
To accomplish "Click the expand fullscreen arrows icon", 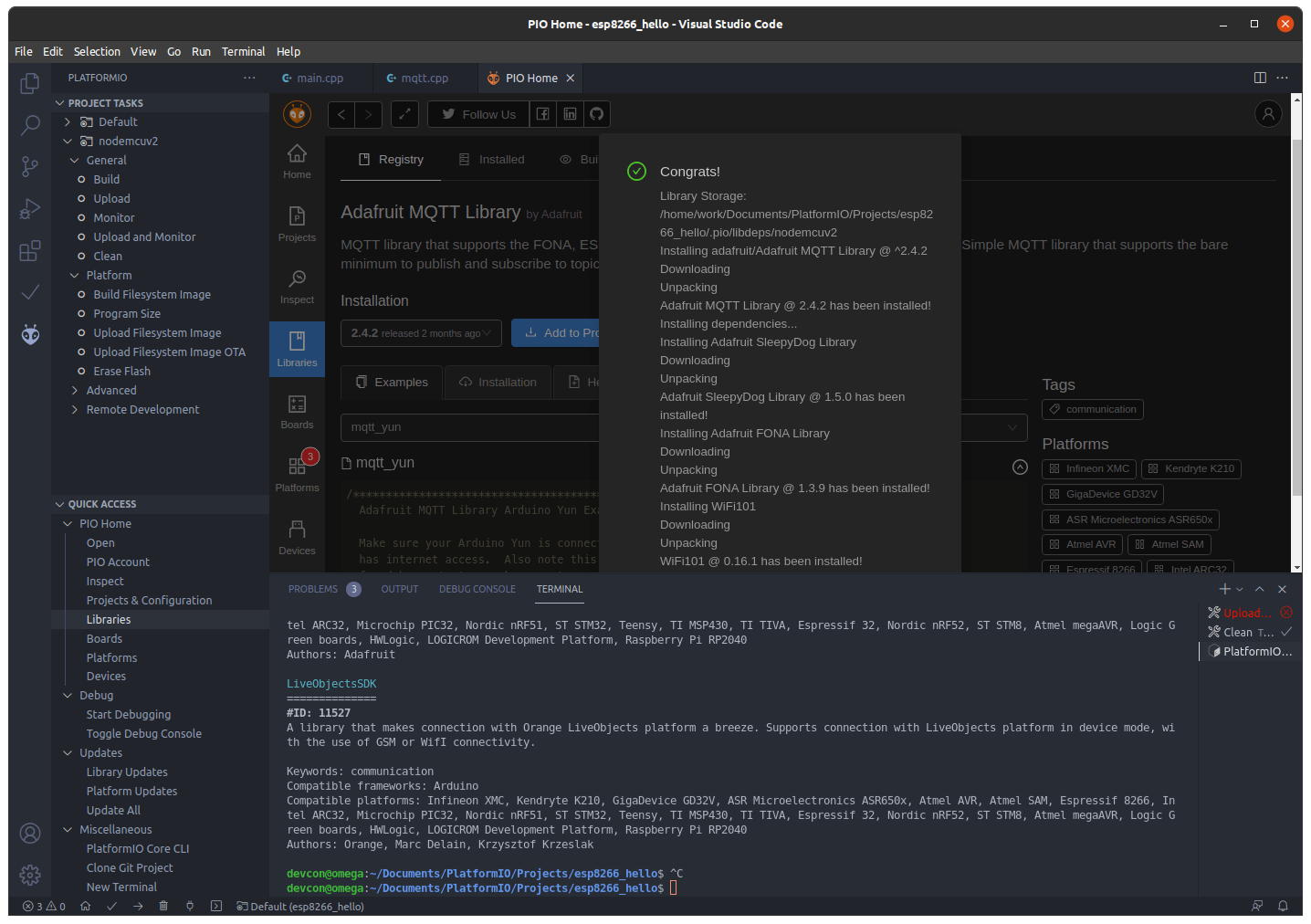I will click(x=404, y=114).
